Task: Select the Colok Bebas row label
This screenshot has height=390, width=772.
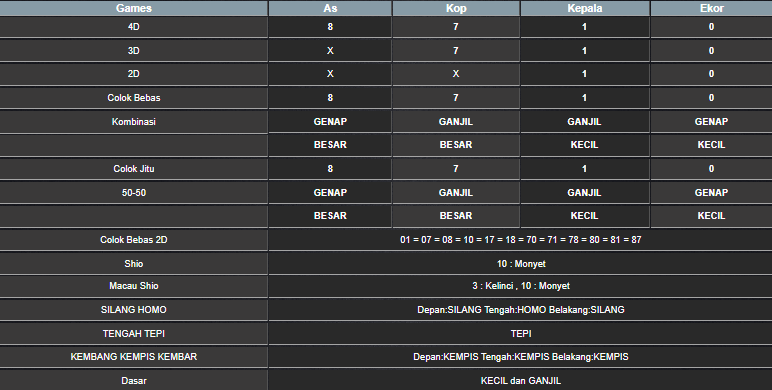Action: [134, 98]
